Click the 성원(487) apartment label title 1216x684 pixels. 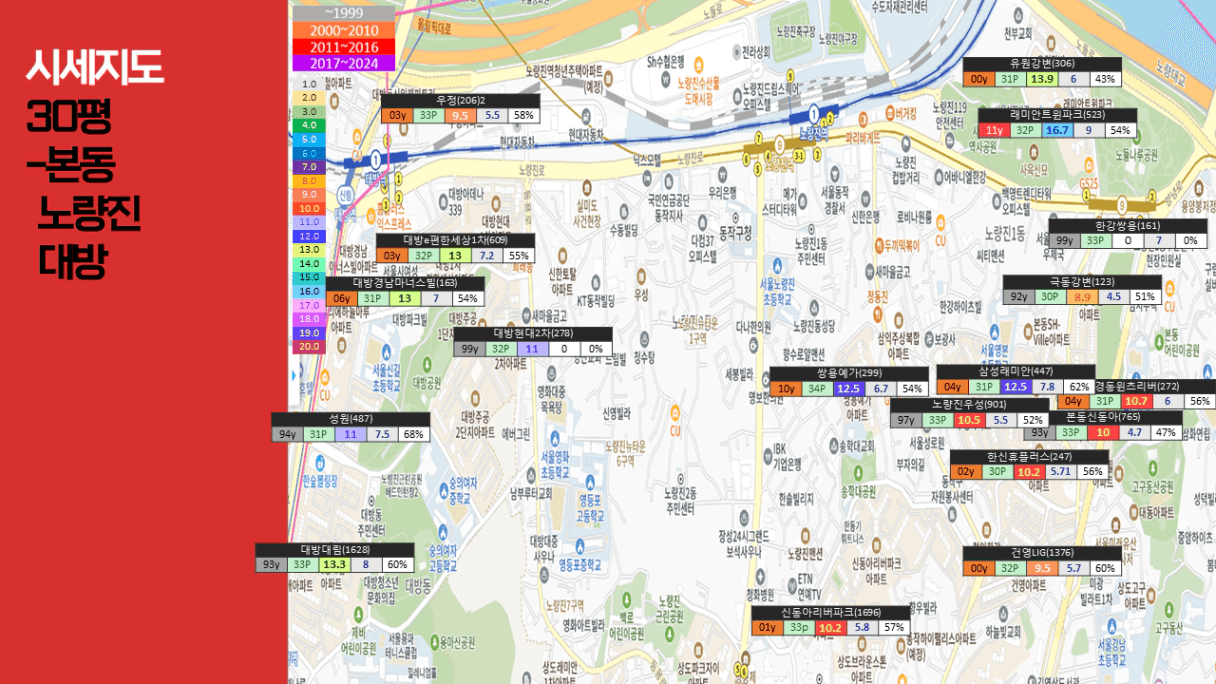pyautogui.click(x=350, y=419)
